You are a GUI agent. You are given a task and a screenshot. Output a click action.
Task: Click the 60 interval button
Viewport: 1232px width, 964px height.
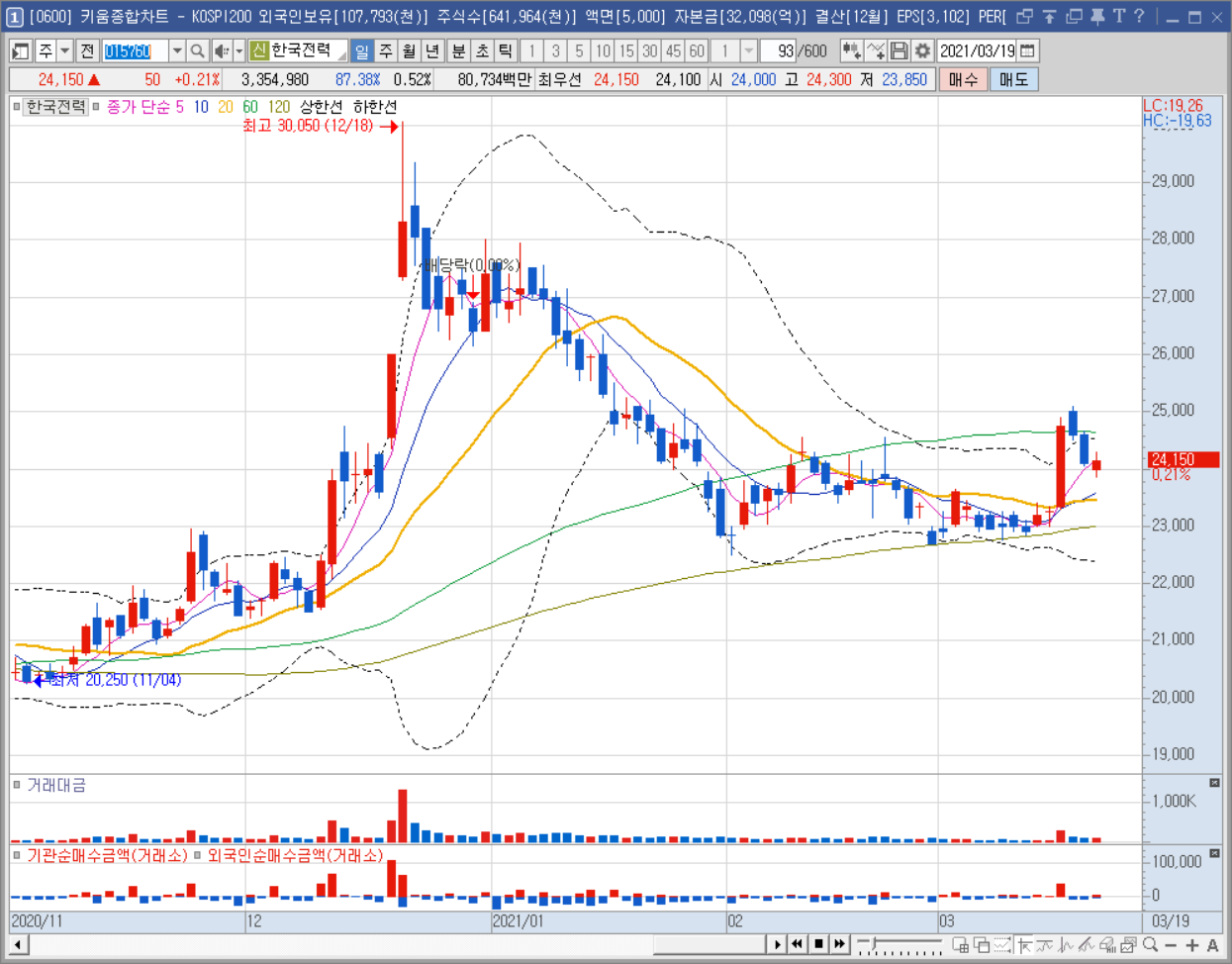click(x=697, y=50)
